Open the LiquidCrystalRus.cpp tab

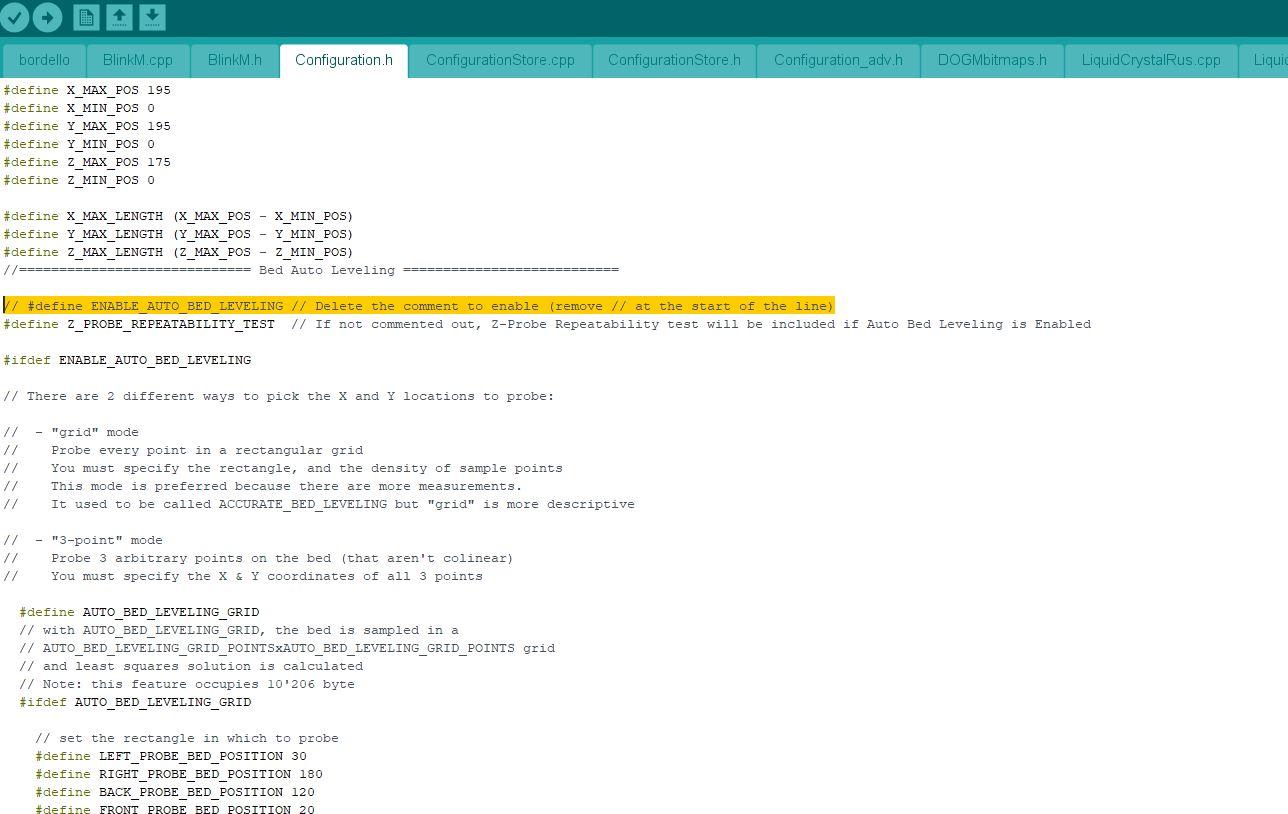(x=1151, y=60)
